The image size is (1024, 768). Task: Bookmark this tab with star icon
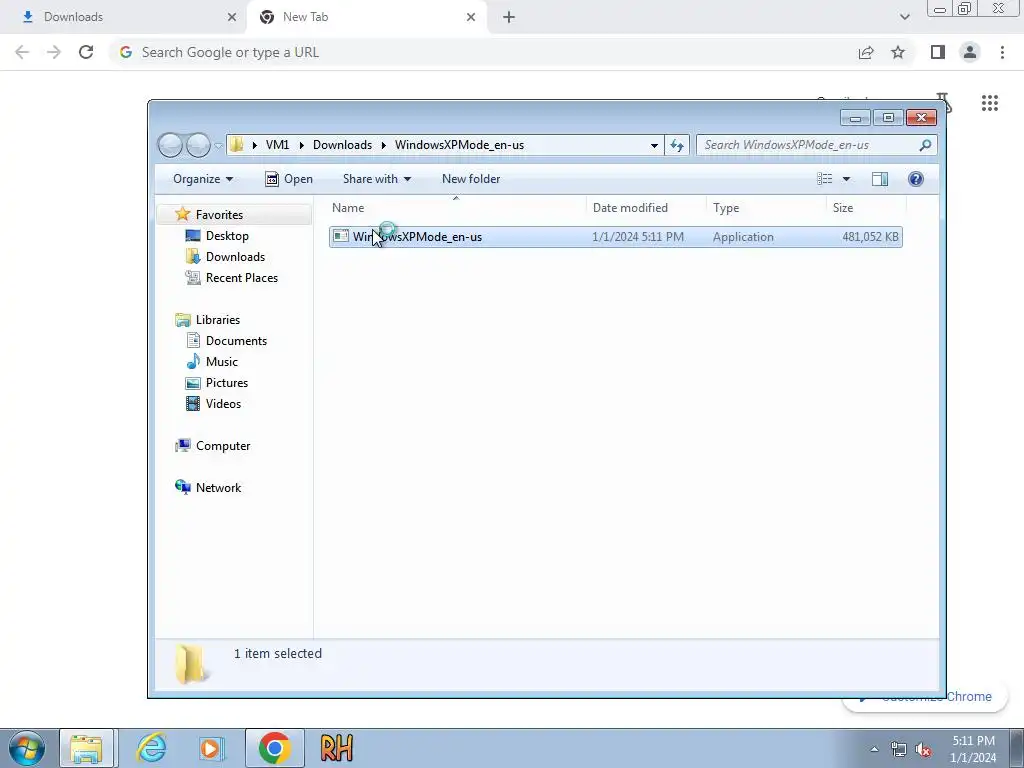click(x=898, y=52)
